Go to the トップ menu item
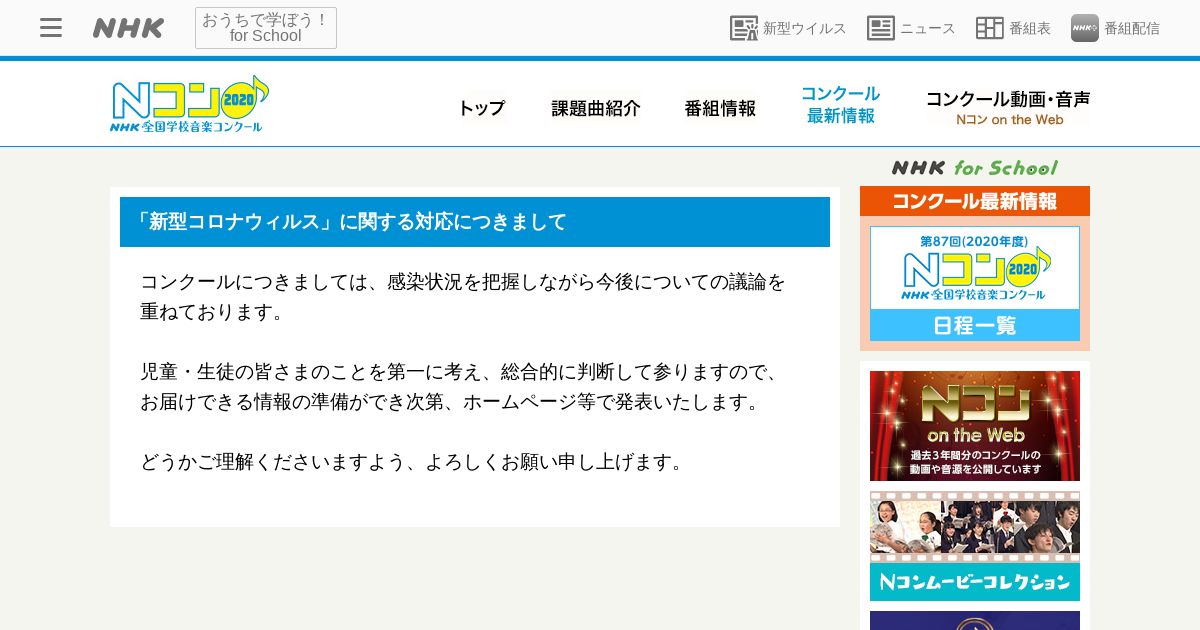This screenshot has width=1200, height=630. click(482, 108)
